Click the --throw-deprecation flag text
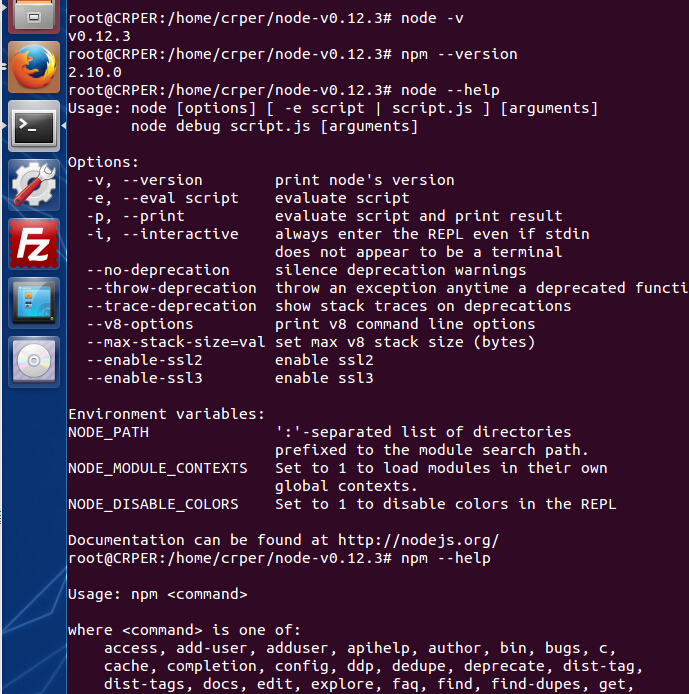Viewport: 689px width, 694px height. click(171, 288)
